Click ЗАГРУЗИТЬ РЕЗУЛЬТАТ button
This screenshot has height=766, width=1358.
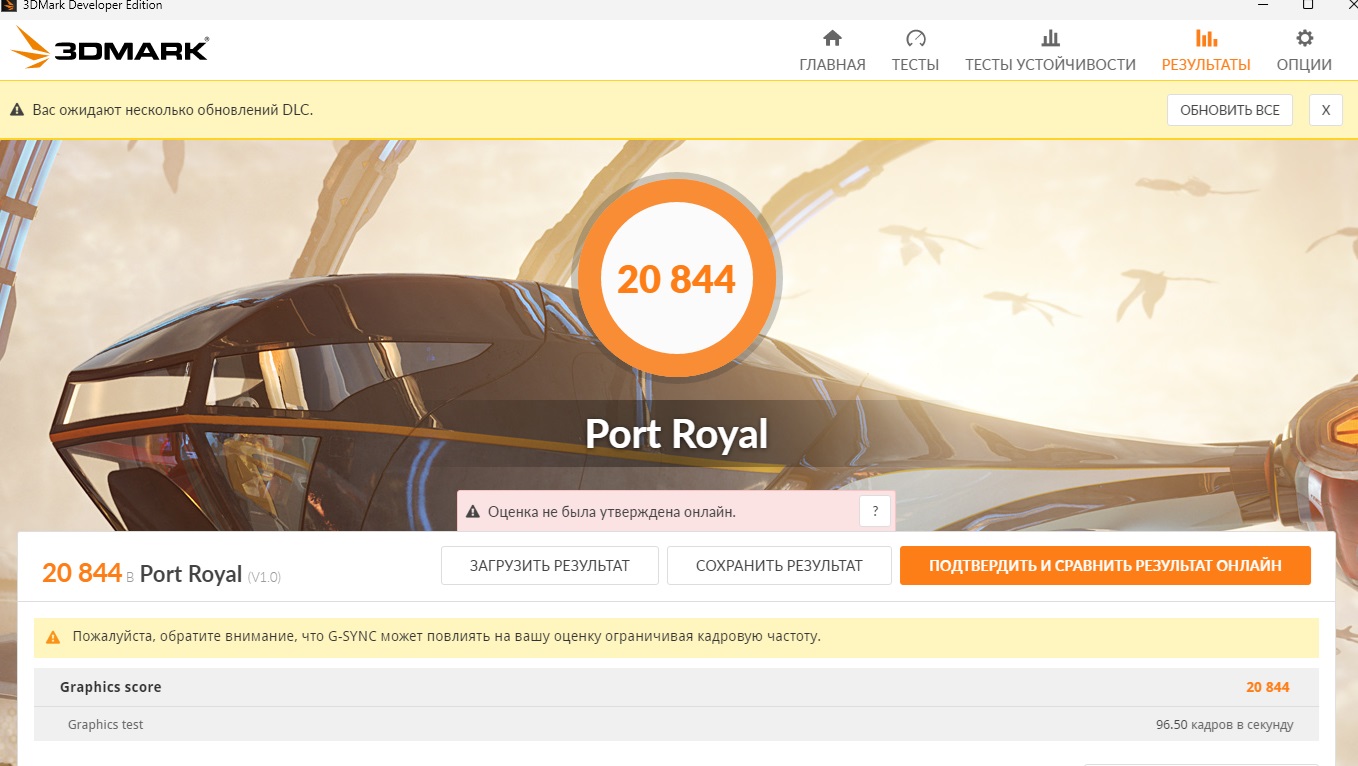click(550, 566)
